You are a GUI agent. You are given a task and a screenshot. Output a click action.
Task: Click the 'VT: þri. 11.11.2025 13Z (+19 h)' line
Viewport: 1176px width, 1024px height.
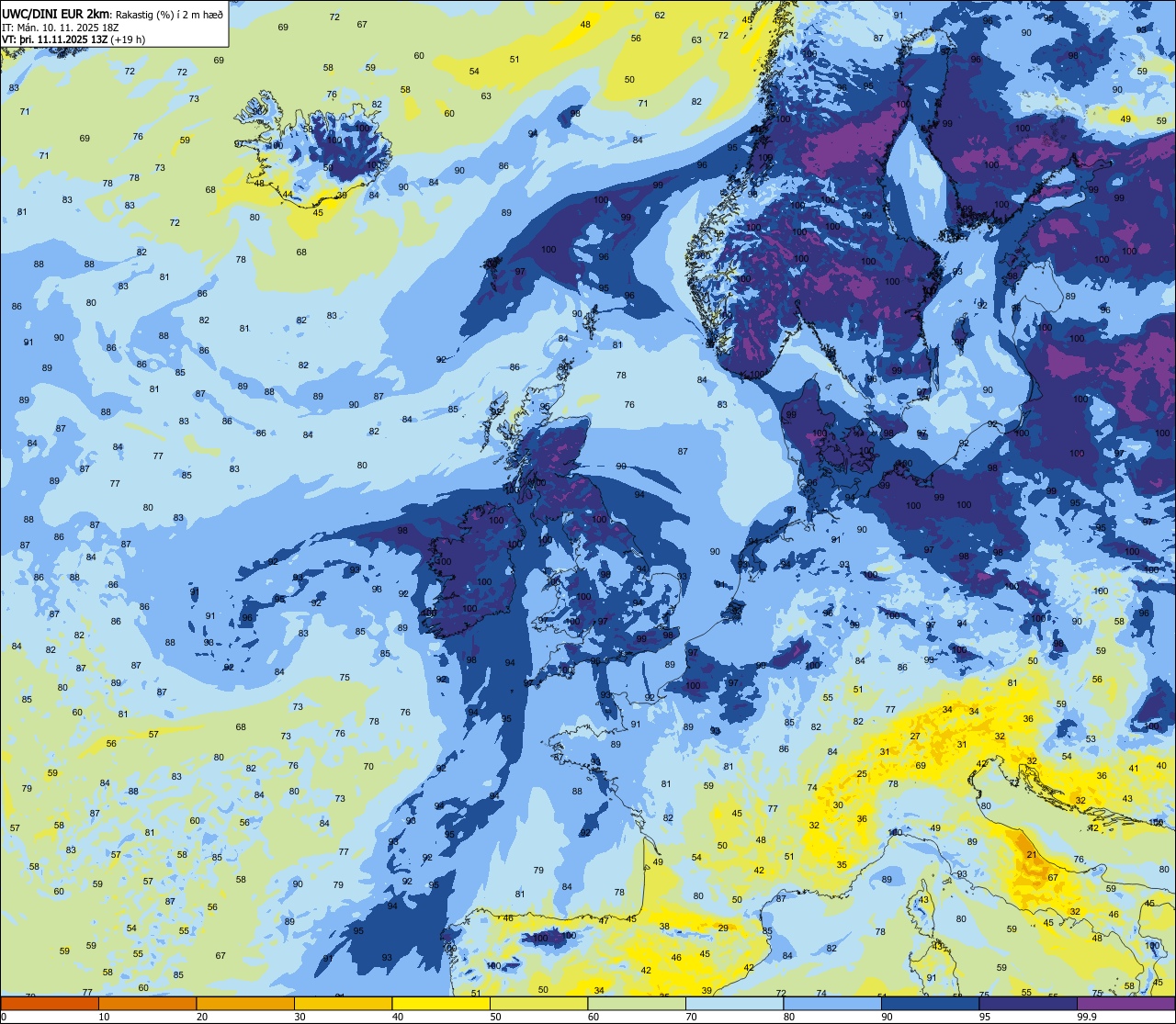coord(73,39)
